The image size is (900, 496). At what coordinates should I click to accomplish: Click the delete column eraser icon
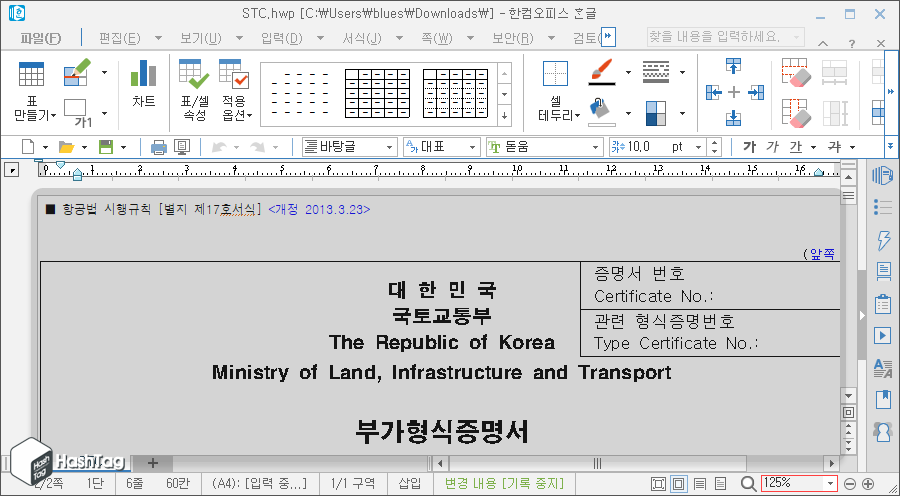coord(796,113)
